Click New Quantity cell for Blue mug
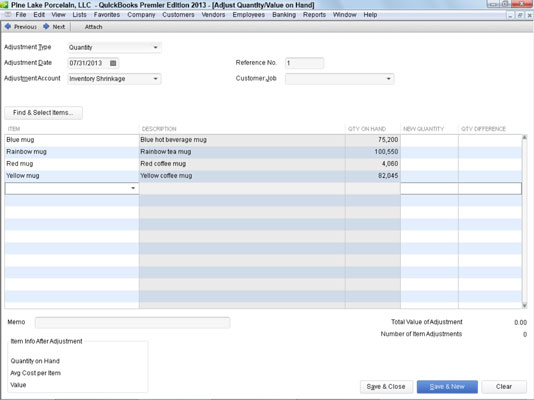Screen dimensions: 534x400 [429, 140]
